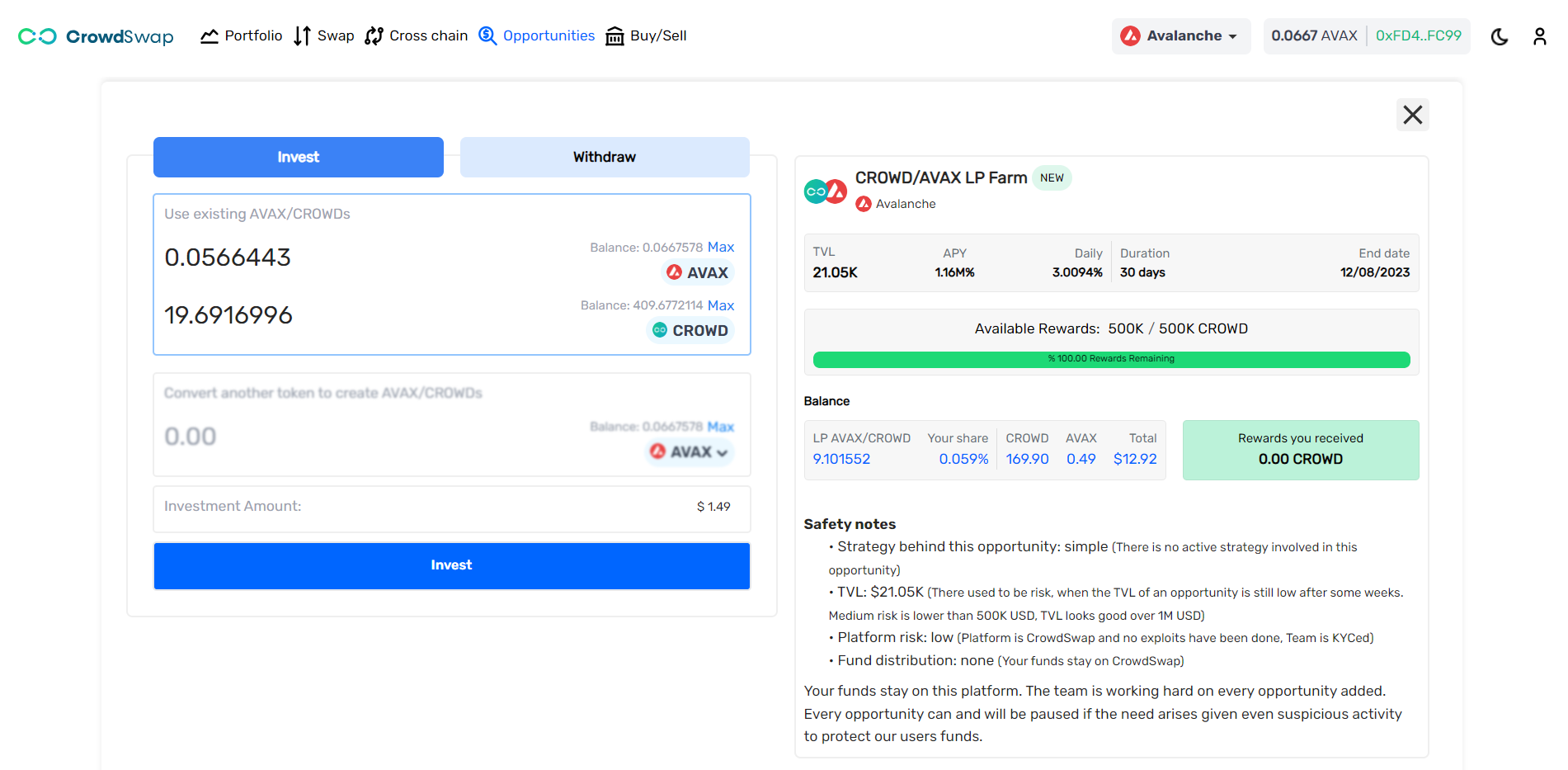1568x770 pixels.
Task: Close the farm details panel
Action: coord(1412,115)
